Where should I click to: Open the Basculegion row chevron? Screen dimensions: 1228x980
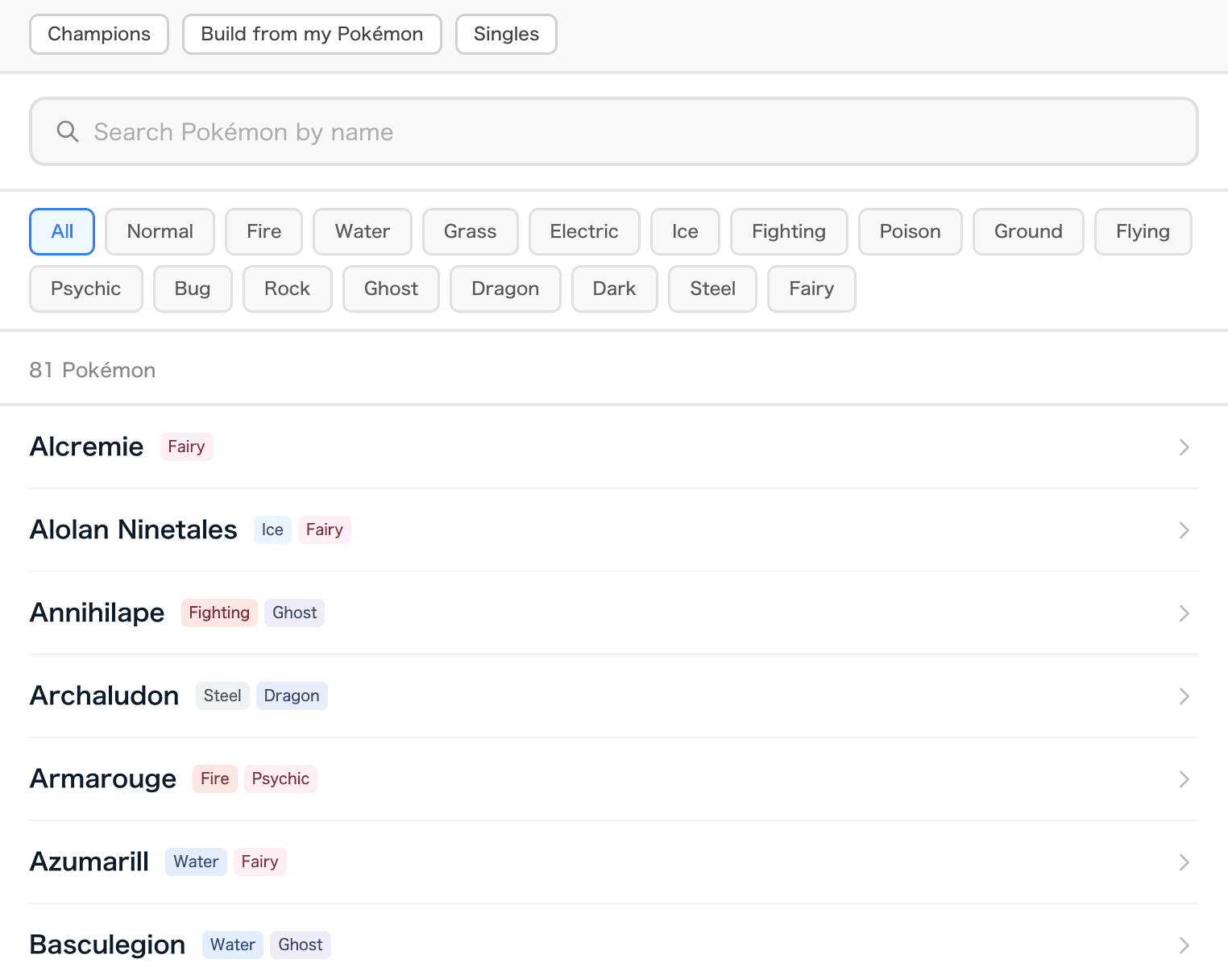coord(1184,945)
